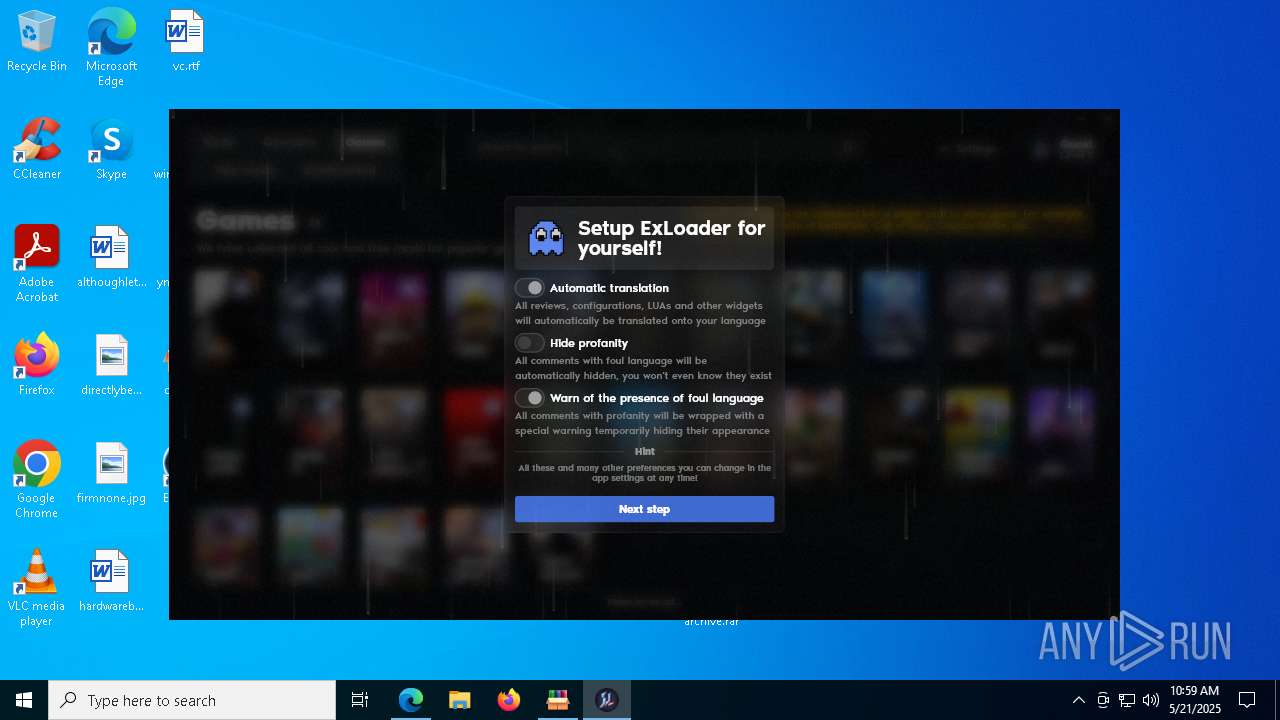Open the Recycle Bin desktop icon
The height and width of the screenshot is (720, 1280).
[x=37, y=42]
